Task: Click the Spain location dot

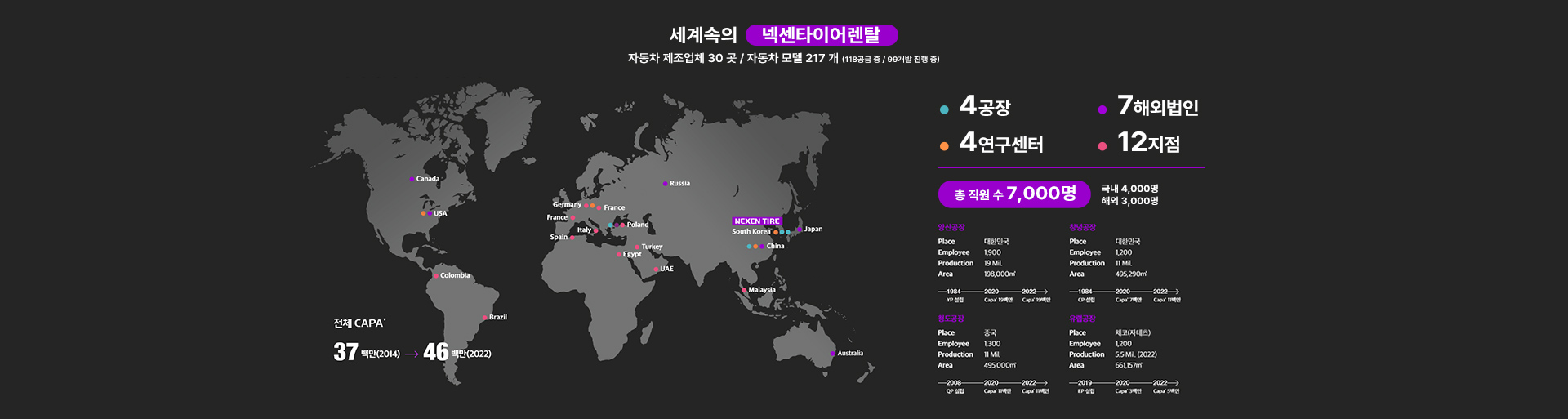Action: [572, 238]
